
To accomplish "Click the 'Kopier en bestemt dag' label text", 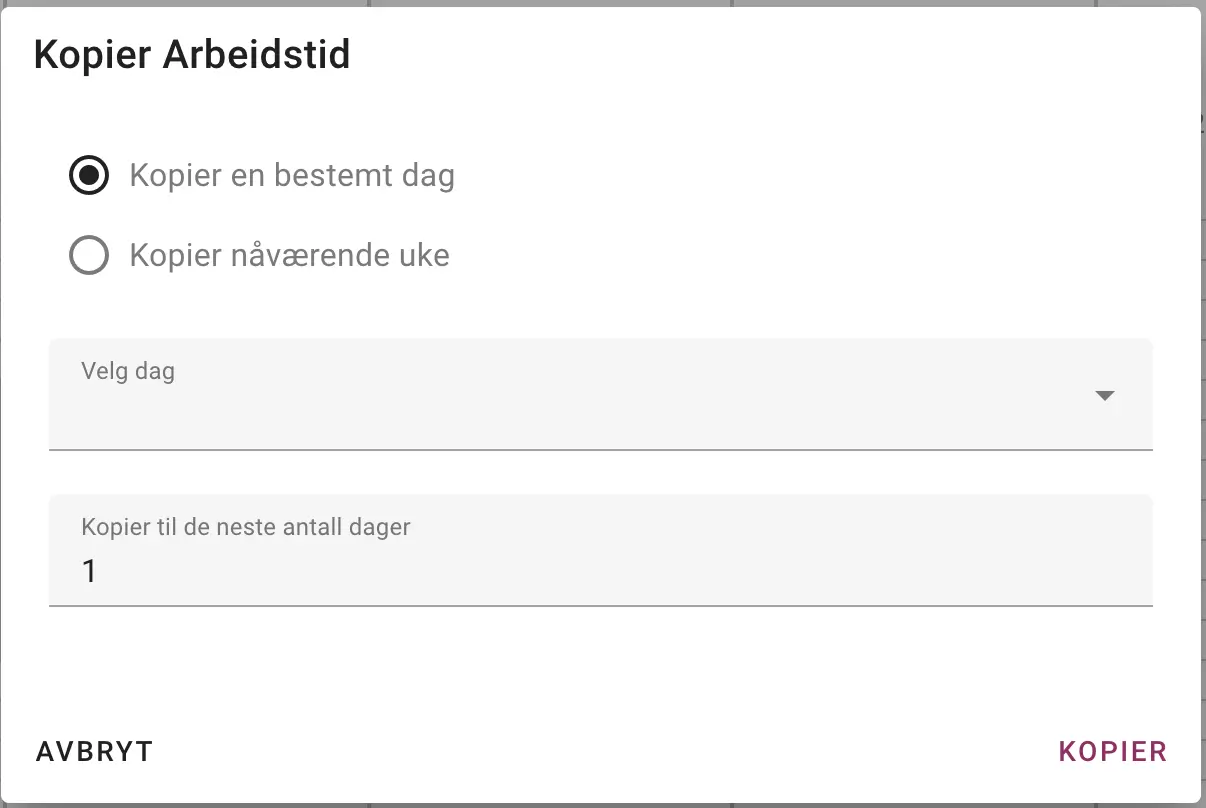I will pos(292,176).
